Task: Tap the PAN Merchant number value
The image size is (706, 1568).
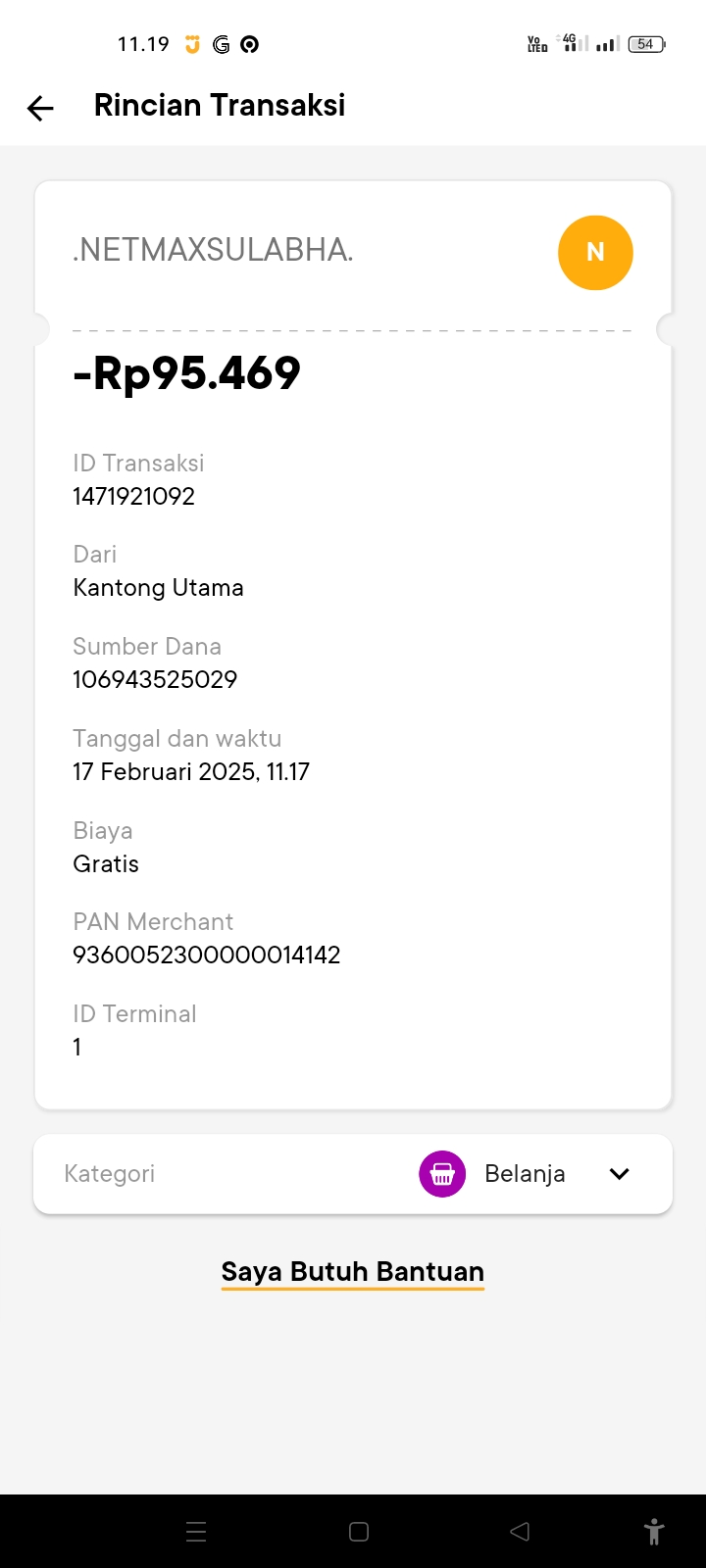Action: [207, 955]
